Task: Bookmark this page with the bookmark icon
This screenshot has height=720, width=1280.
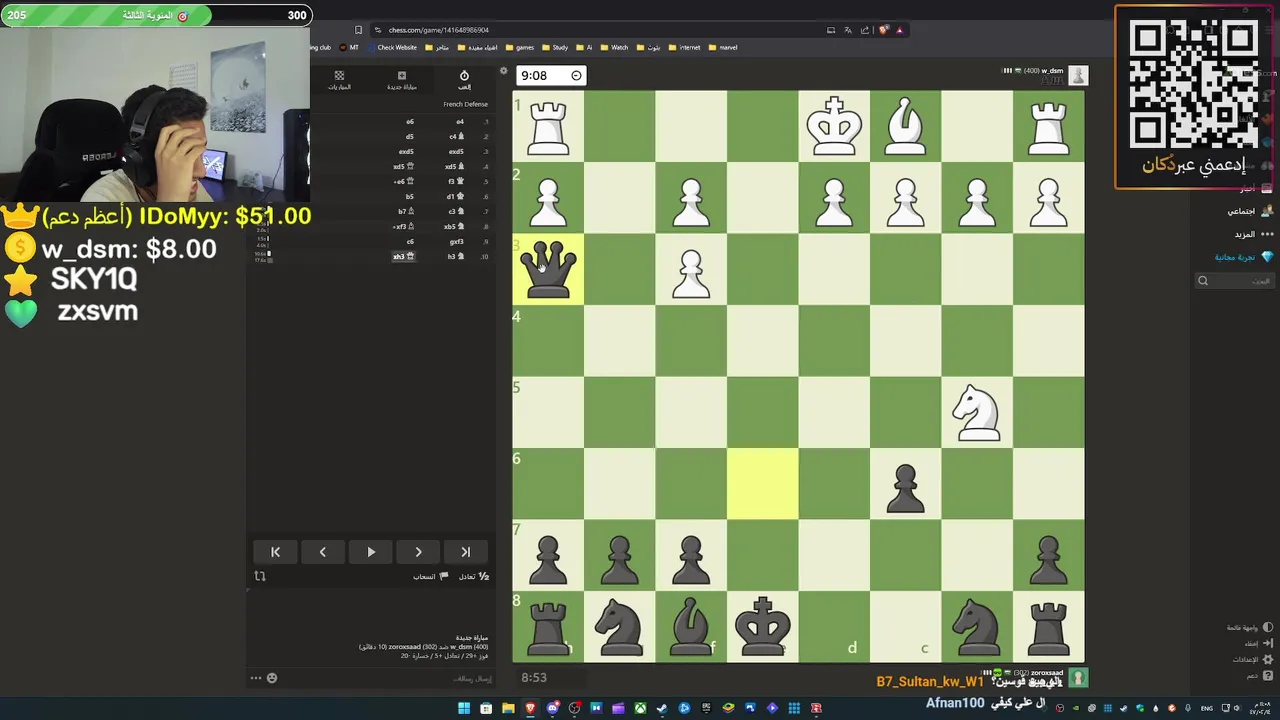Action: tap(358, 30)
